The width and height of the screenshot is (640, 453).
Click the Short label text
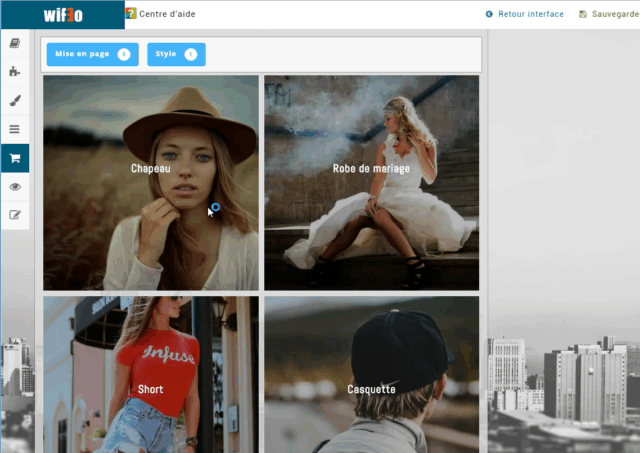151,389
